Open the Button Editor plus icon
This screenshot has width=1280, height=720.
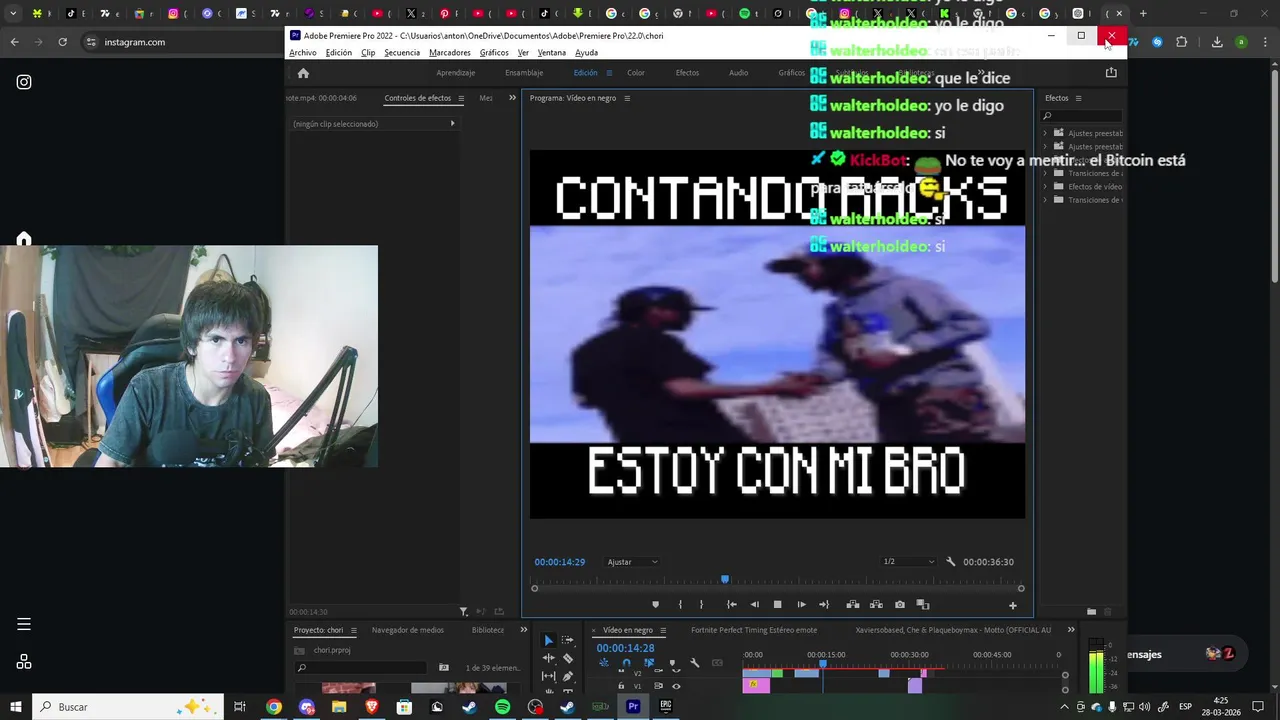pyautogui.click(x=1012, y=605)
